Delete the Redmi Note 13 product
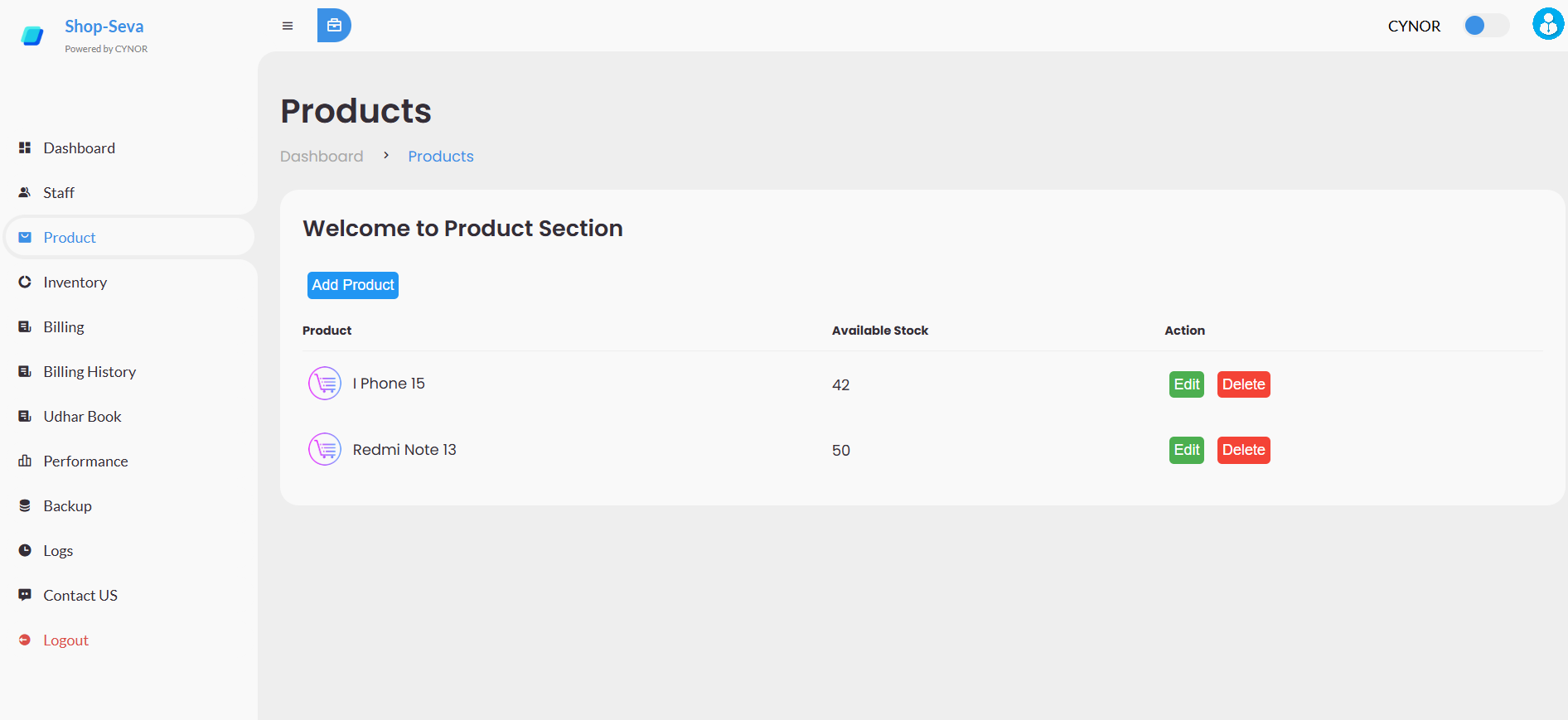This screenshot has width=1568, height=720. coord(1243,450)
